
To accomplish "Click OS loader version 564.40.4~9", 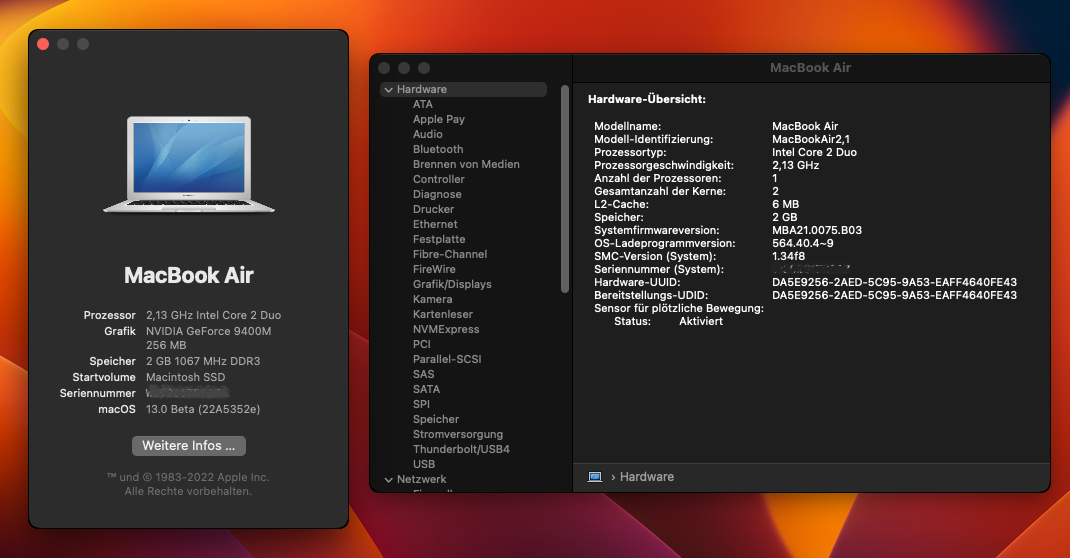I will click(802, 244).
